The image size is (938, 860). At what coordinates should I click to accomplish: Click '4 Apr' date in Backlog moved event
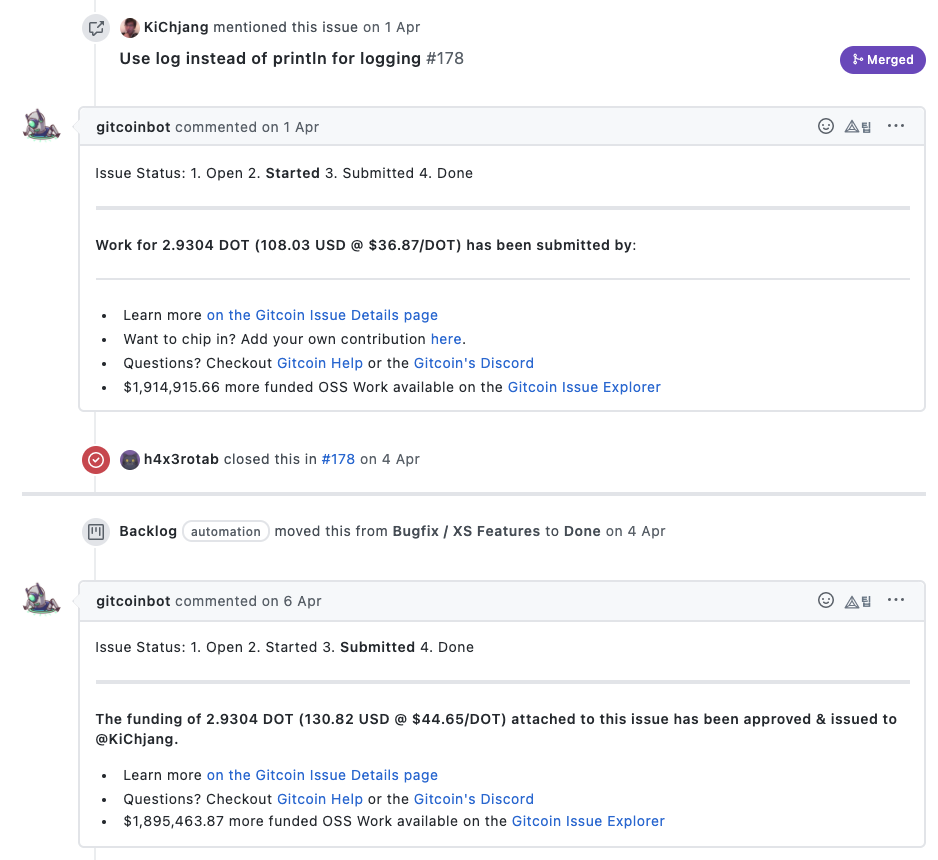point(646,531)
